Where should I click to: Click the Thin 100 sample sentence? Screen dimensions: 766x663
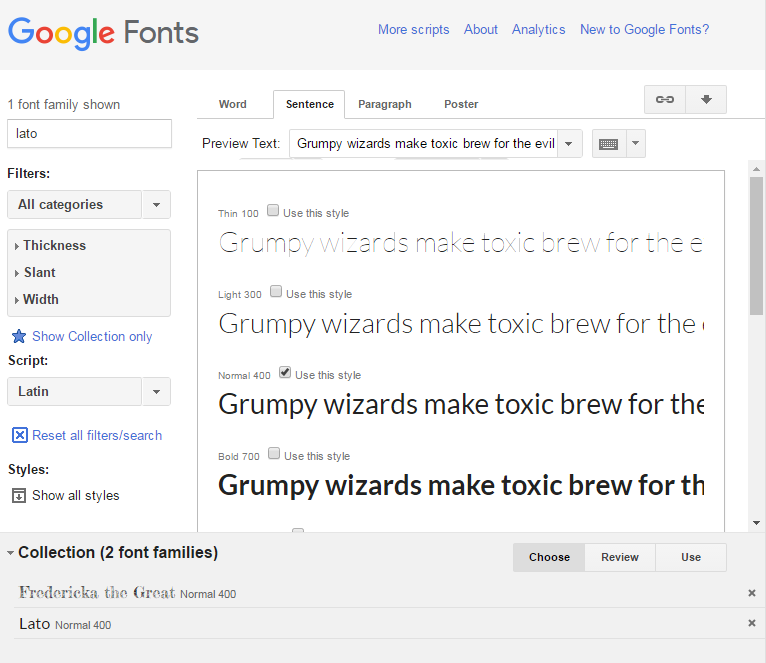(461, 243)
